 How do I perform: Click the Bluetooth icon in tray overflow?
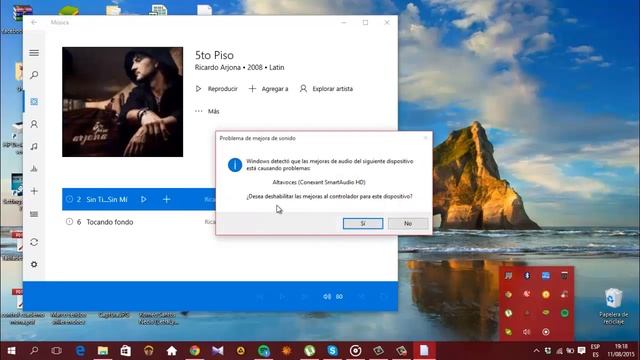[527, 276]
